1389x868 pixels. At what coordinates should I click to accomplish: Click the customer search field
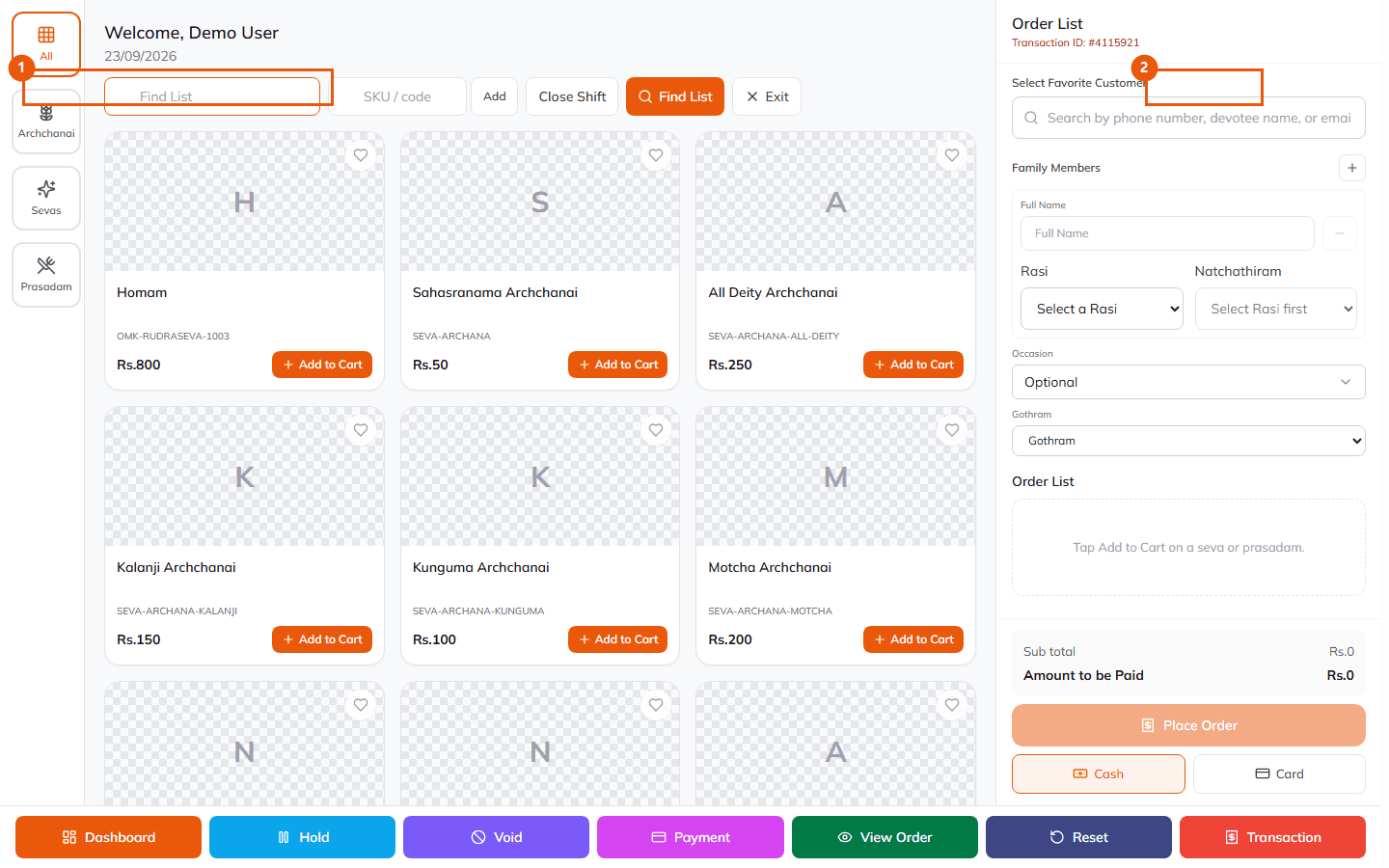[1188, 118]
